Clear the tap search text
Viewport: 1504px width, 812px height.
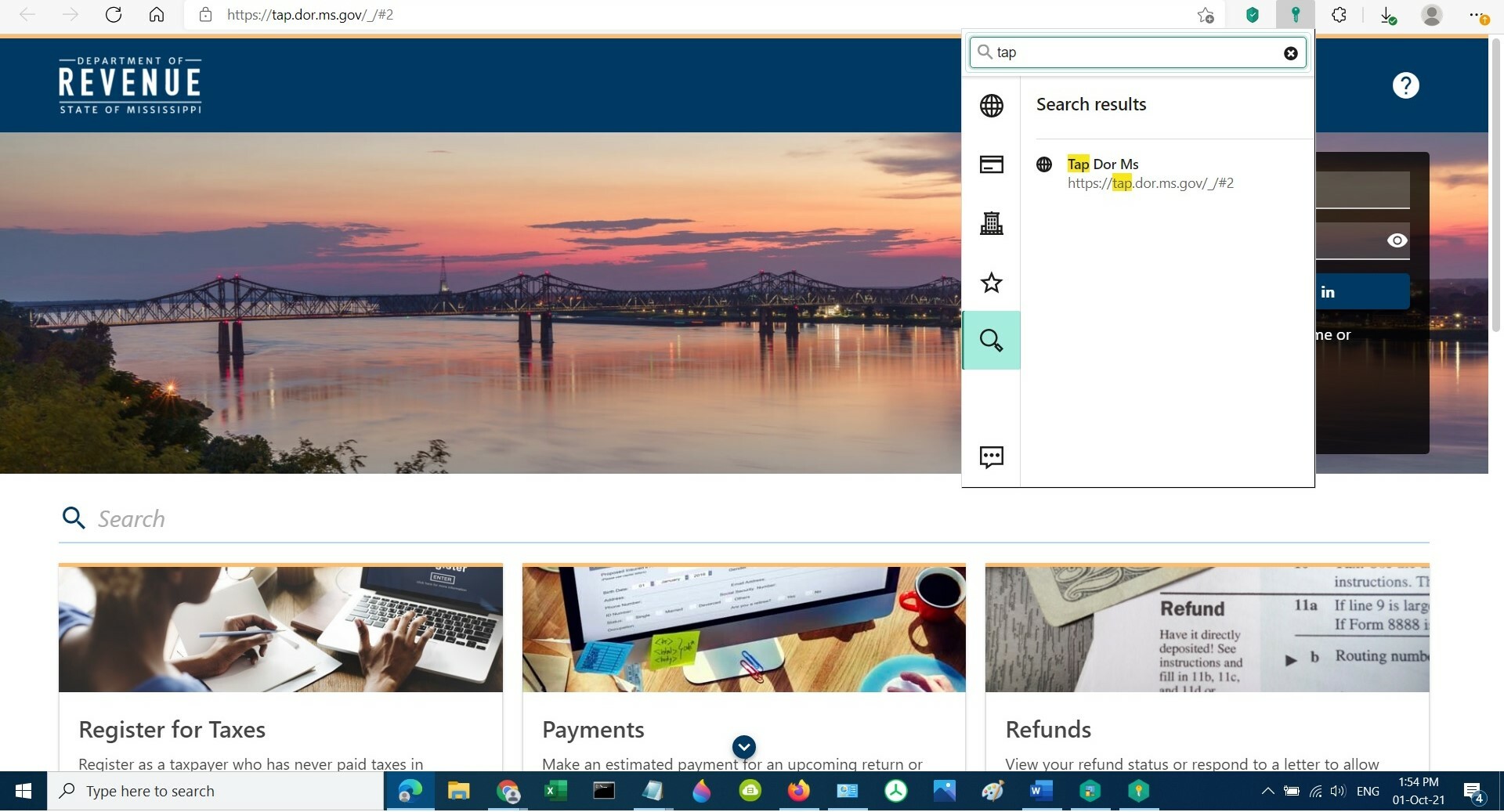(1291, 53)
